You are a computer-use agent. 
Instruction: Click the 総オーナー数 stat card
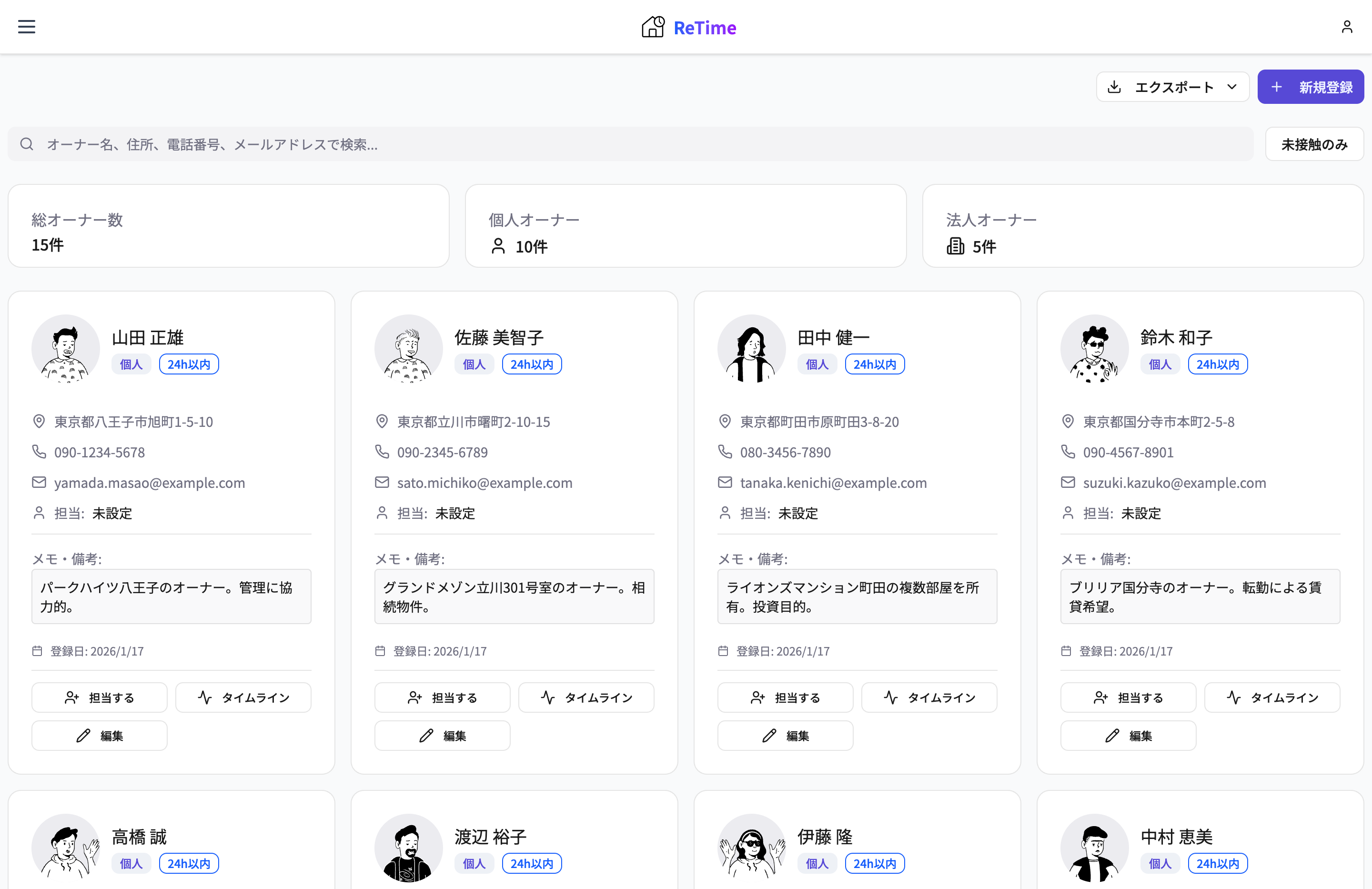coord(229,226)
